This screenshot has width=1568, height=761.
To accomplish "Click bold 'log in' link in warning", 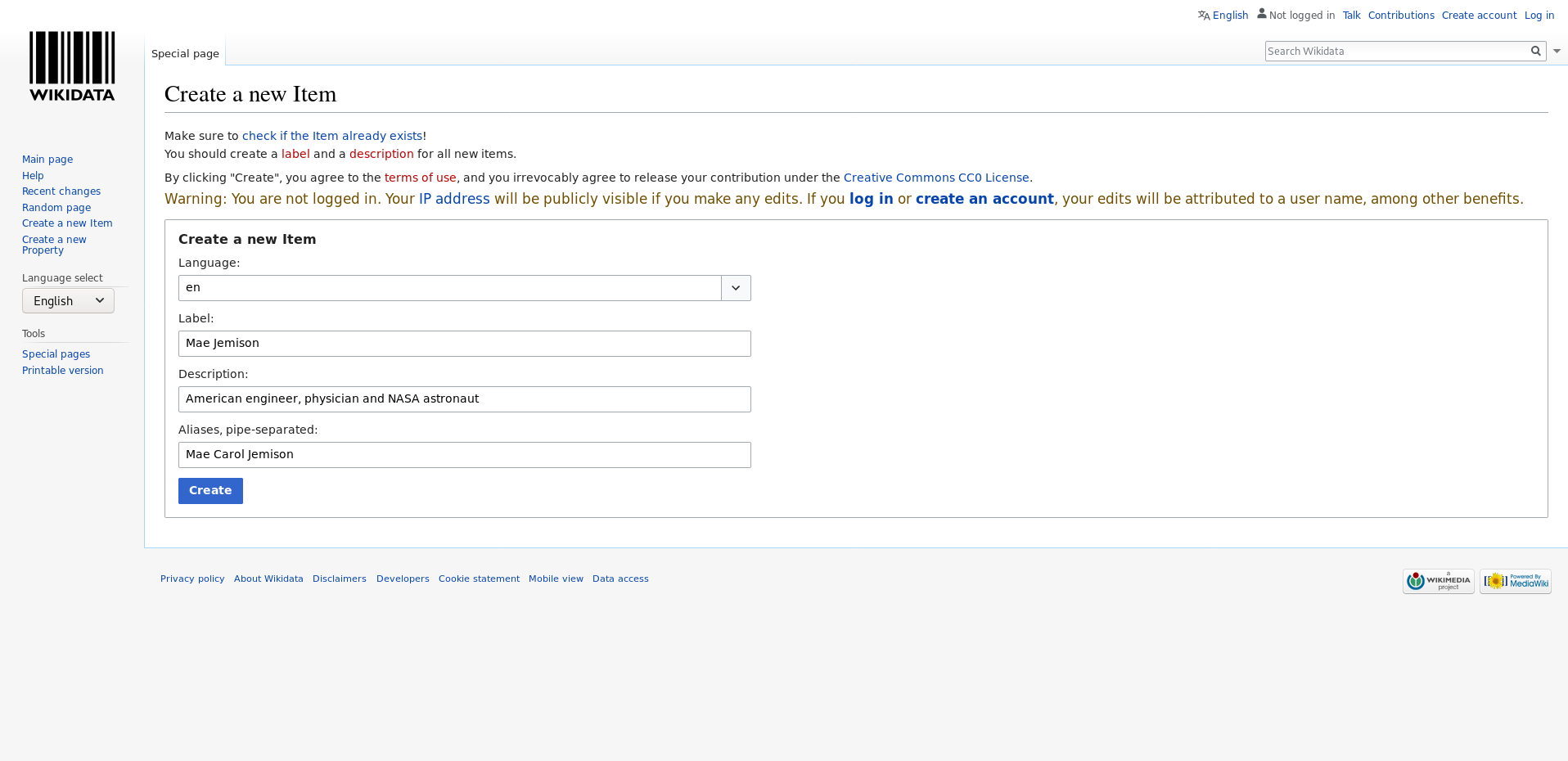I will coord(871,199).
